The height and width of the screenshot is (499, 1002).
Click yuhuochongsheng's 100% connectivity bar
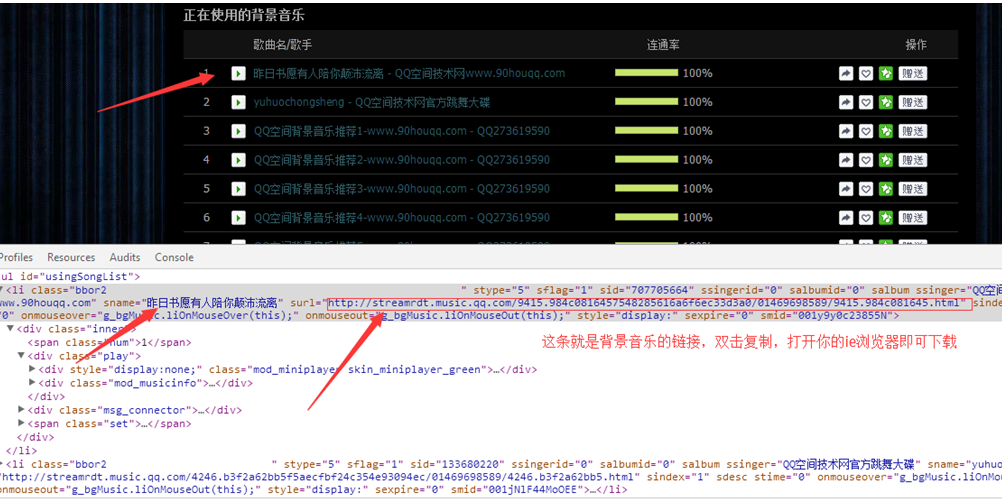coord(646,102)
